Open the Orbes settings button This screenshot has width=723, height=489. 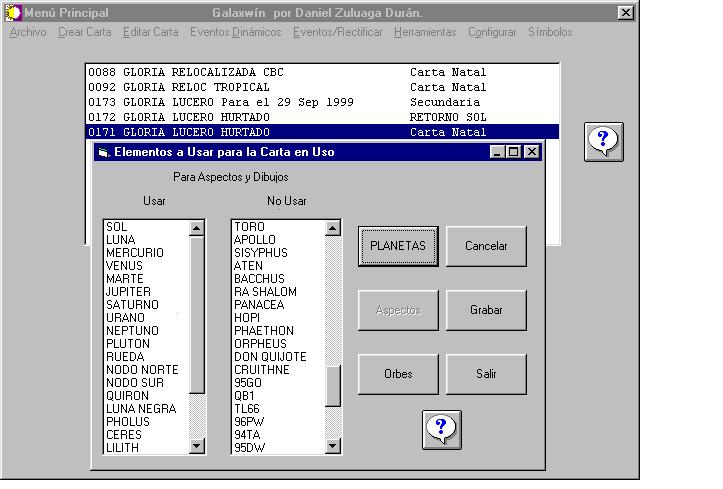(x=398, y=374)
